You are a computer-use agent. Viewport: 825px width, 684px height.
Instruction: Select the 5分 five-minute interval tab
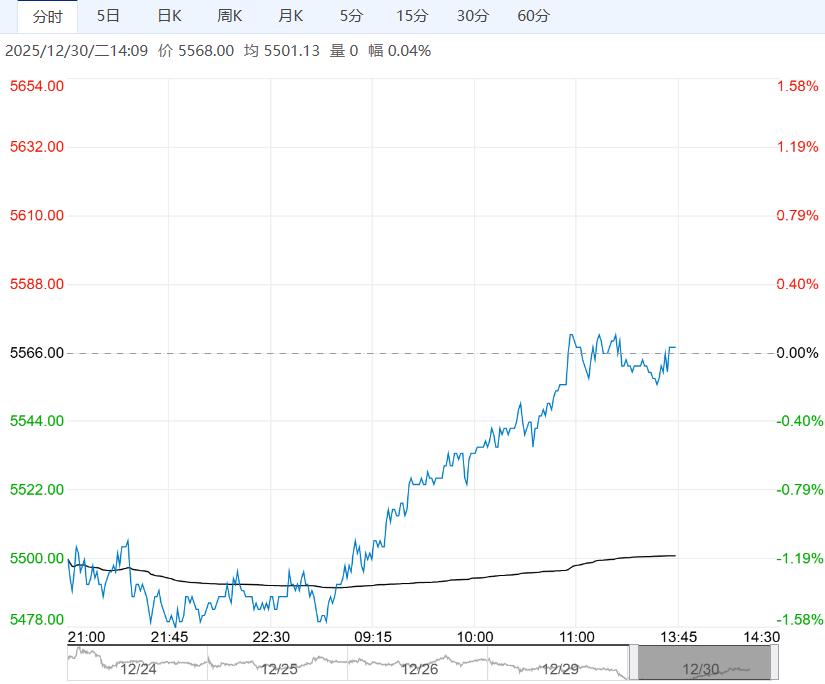[x=351, y=16]
